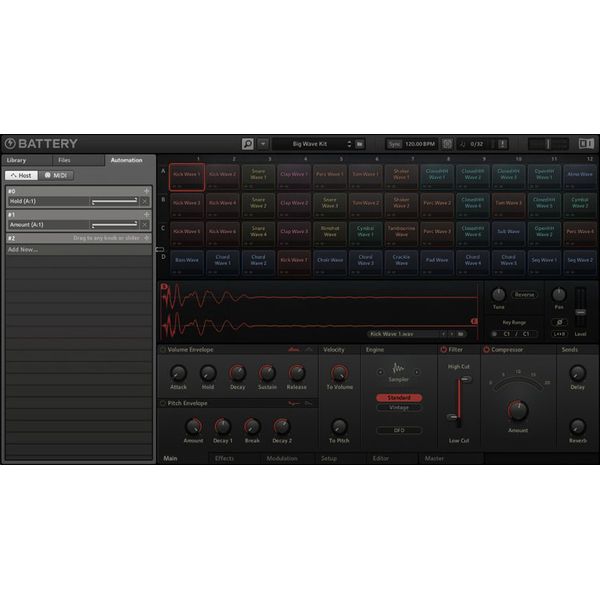Click the waveform end marker E
Viewport: 600px width, 600px height.
[474, 321]
